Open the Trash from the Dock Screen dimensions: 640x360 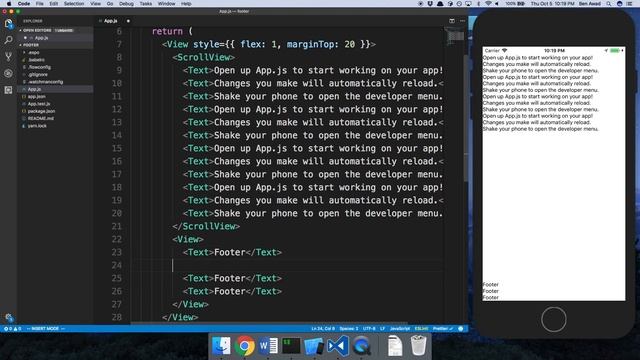coord(418,345)
